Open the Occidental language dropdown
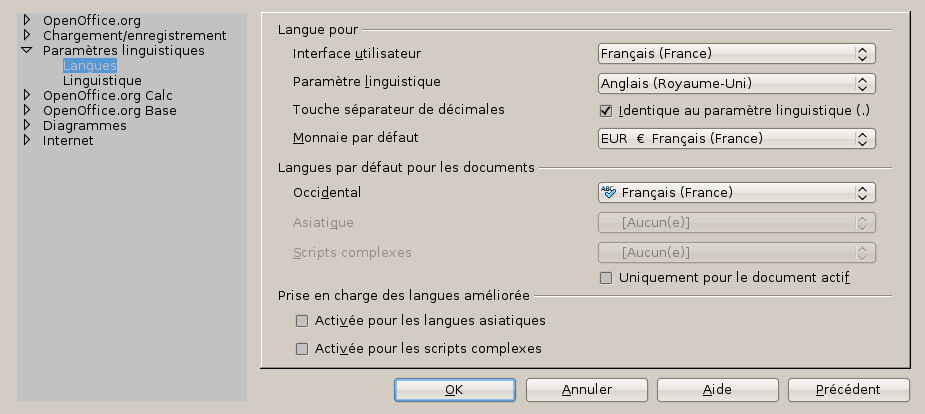The width and height of the screenshot is (925, 414). (x=736, y=192)
